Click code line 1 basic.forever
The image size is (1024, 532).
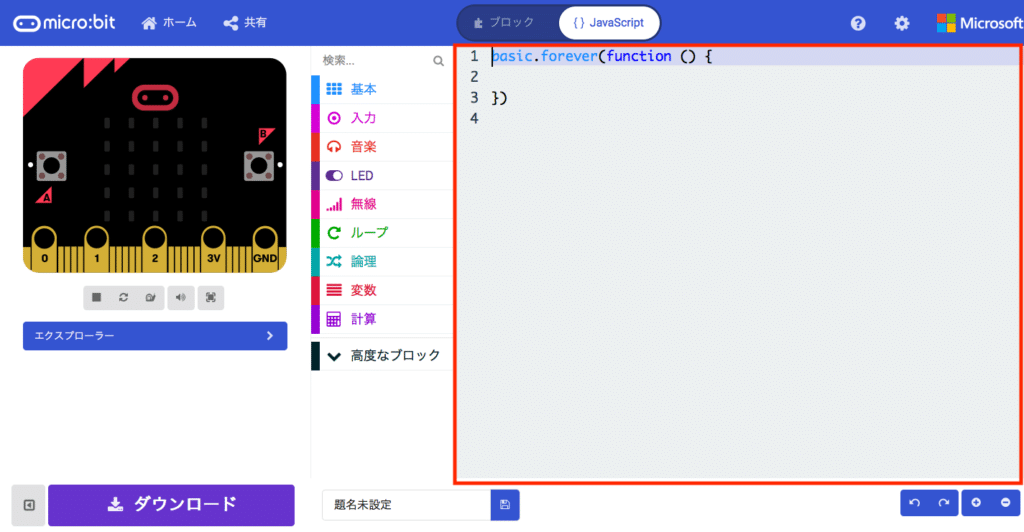click(601, 57)
